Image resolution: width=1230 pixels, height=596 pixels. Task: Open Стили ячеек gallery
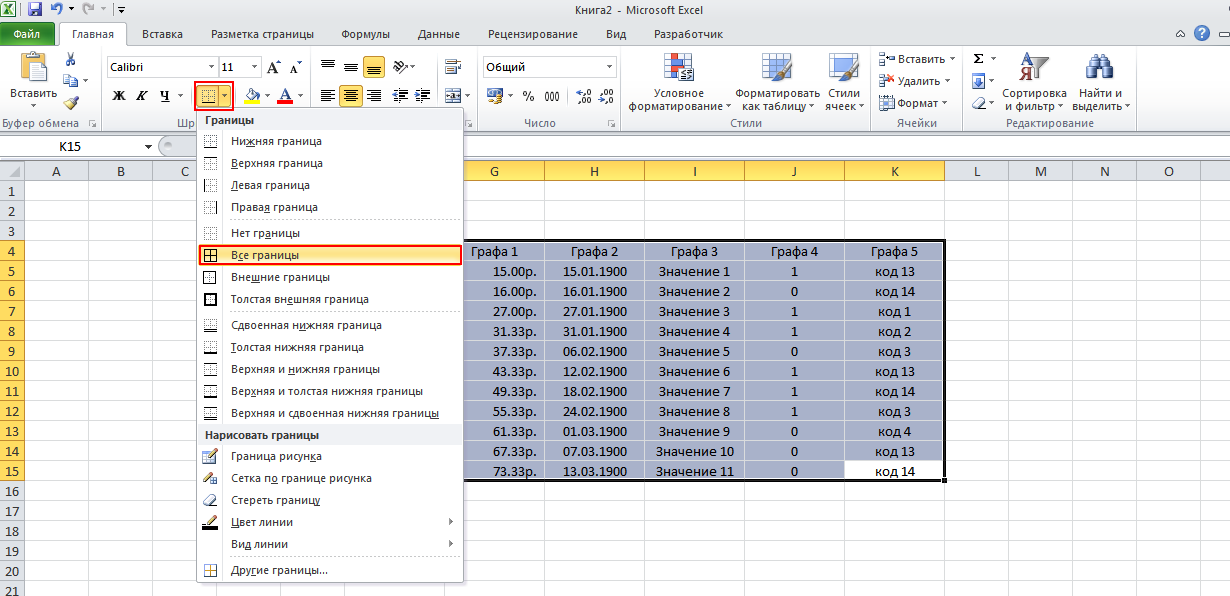pos(843,82)
